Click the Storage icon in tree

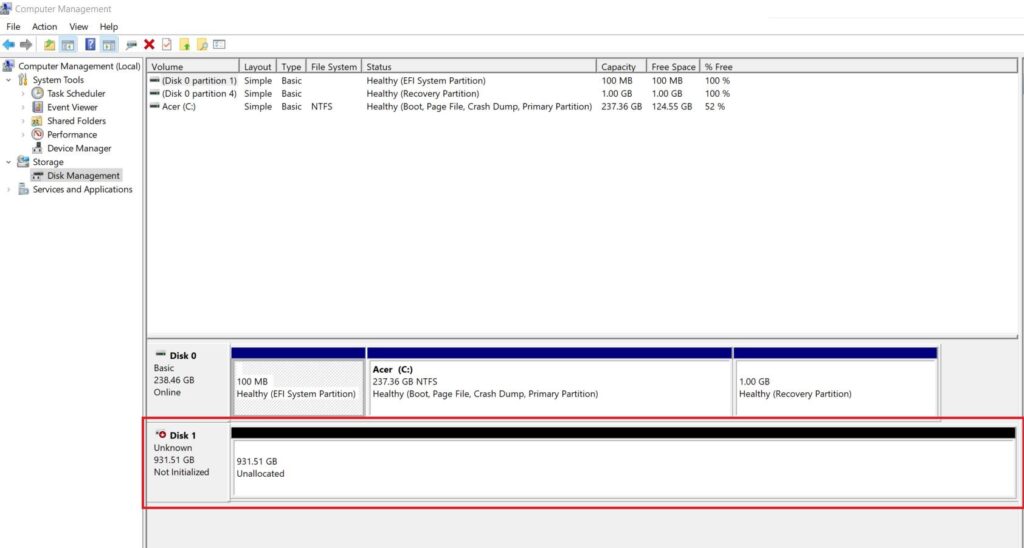24,162
